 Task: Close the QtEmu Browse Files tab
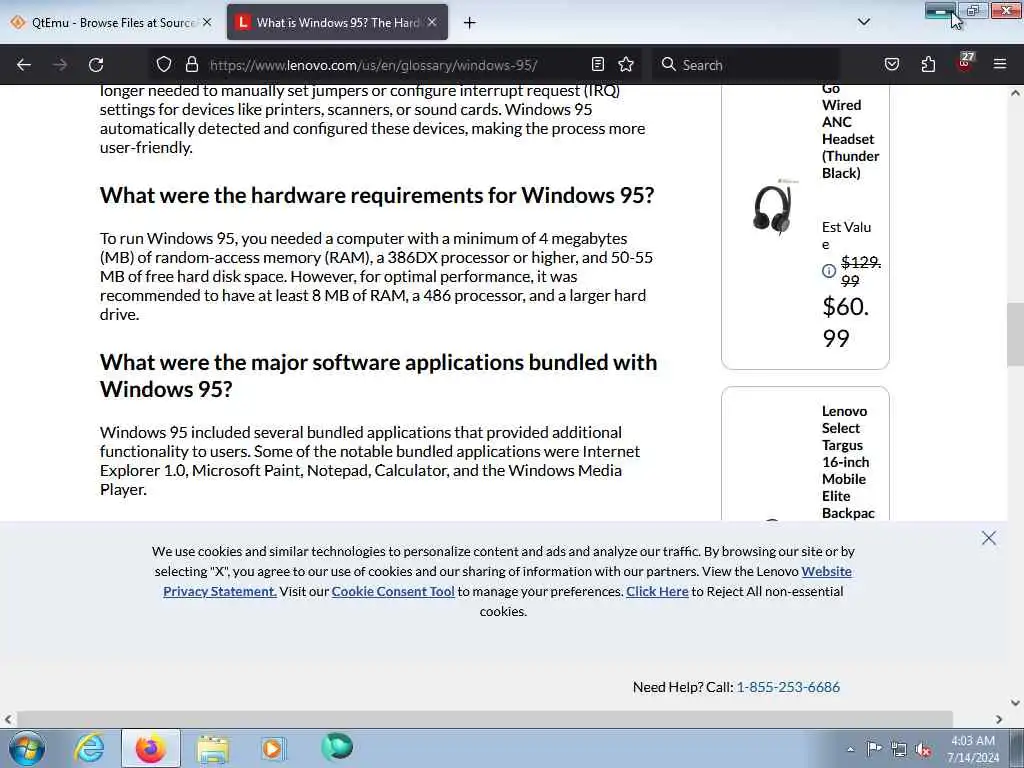207,22
